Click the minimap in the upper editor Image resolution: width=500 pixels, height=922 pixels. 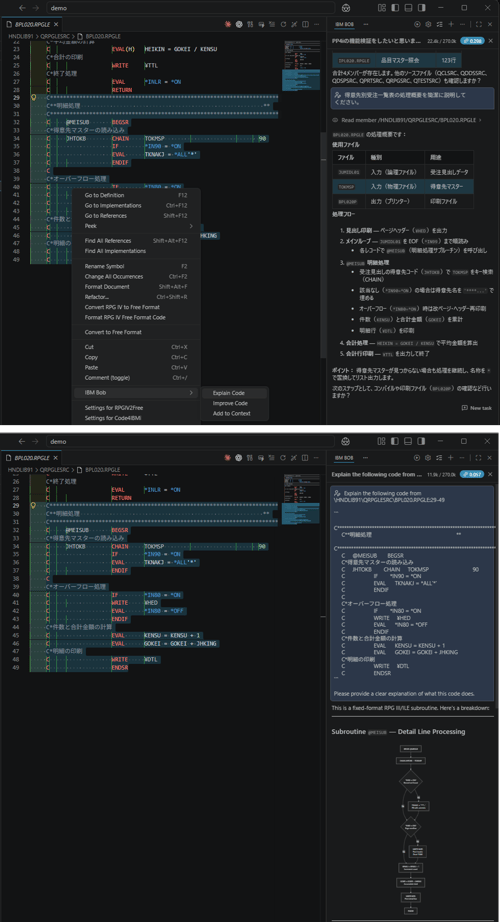coord(301,65)
